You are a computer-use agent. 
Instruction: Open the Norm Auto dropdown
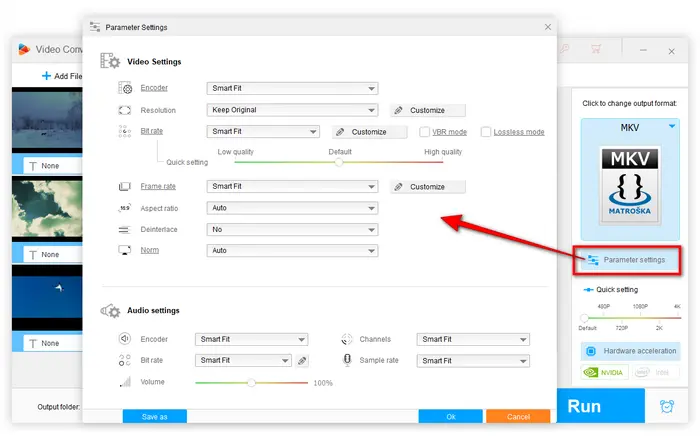[x=292, y=251]
